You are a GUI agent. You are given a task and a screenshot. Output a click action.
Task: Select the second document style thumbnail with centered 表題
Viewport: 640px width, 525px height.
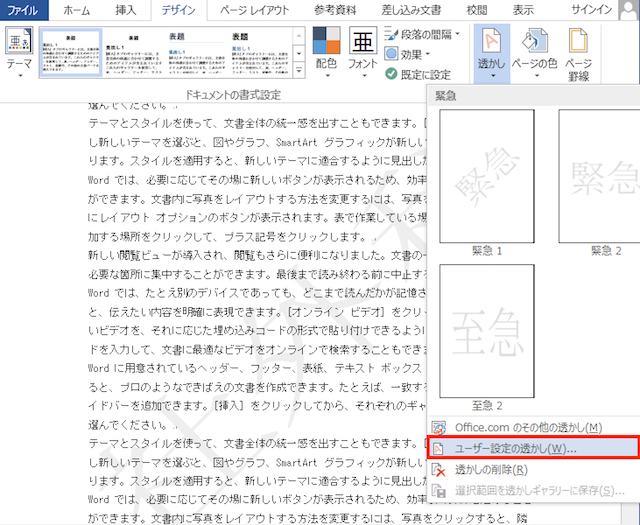[x=133, y=53]
